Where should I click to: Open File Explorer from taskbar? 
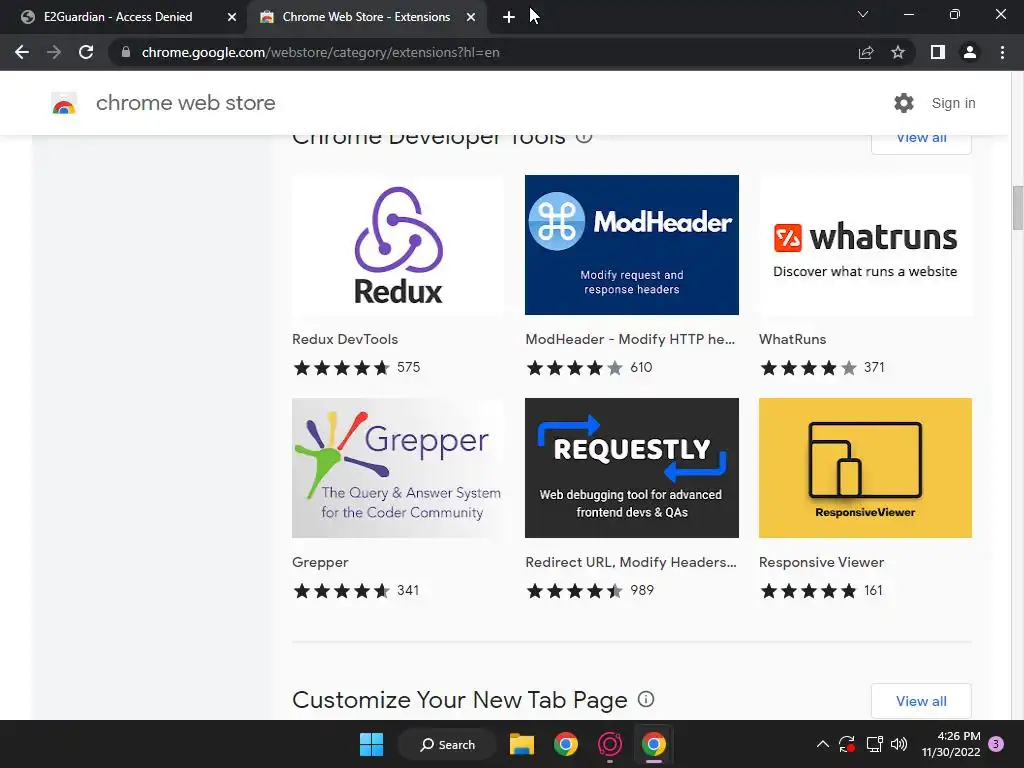click(522, 744)
